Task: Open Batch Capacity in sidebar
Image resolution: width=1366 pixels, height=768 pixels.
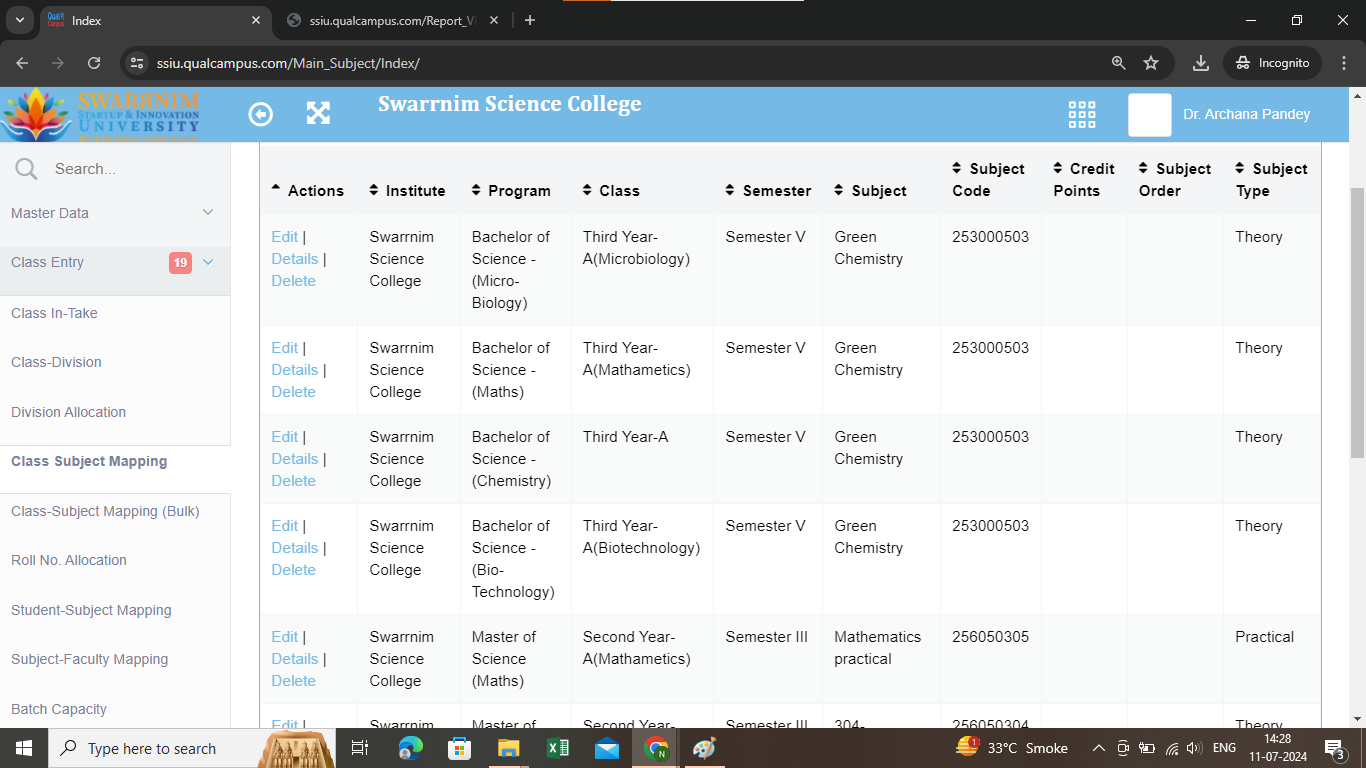Action: [59, 709]
